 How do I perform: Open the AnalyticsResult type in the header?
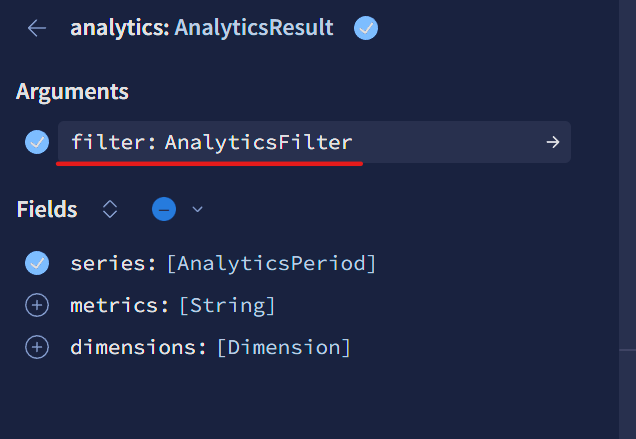coord(254,28)
